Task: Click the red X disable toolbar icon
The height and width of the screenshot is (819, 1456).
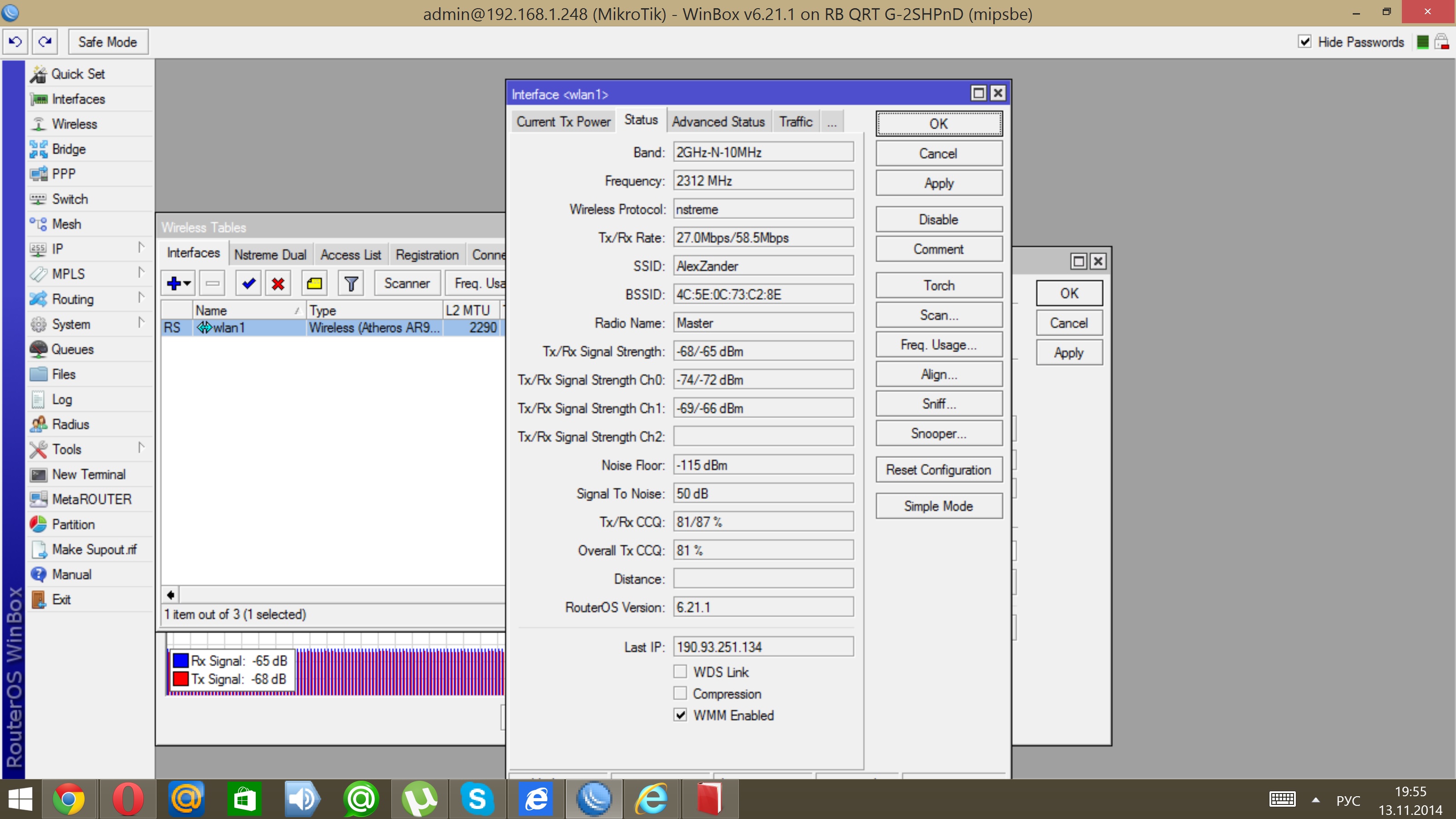Action: tap(278, 283)
